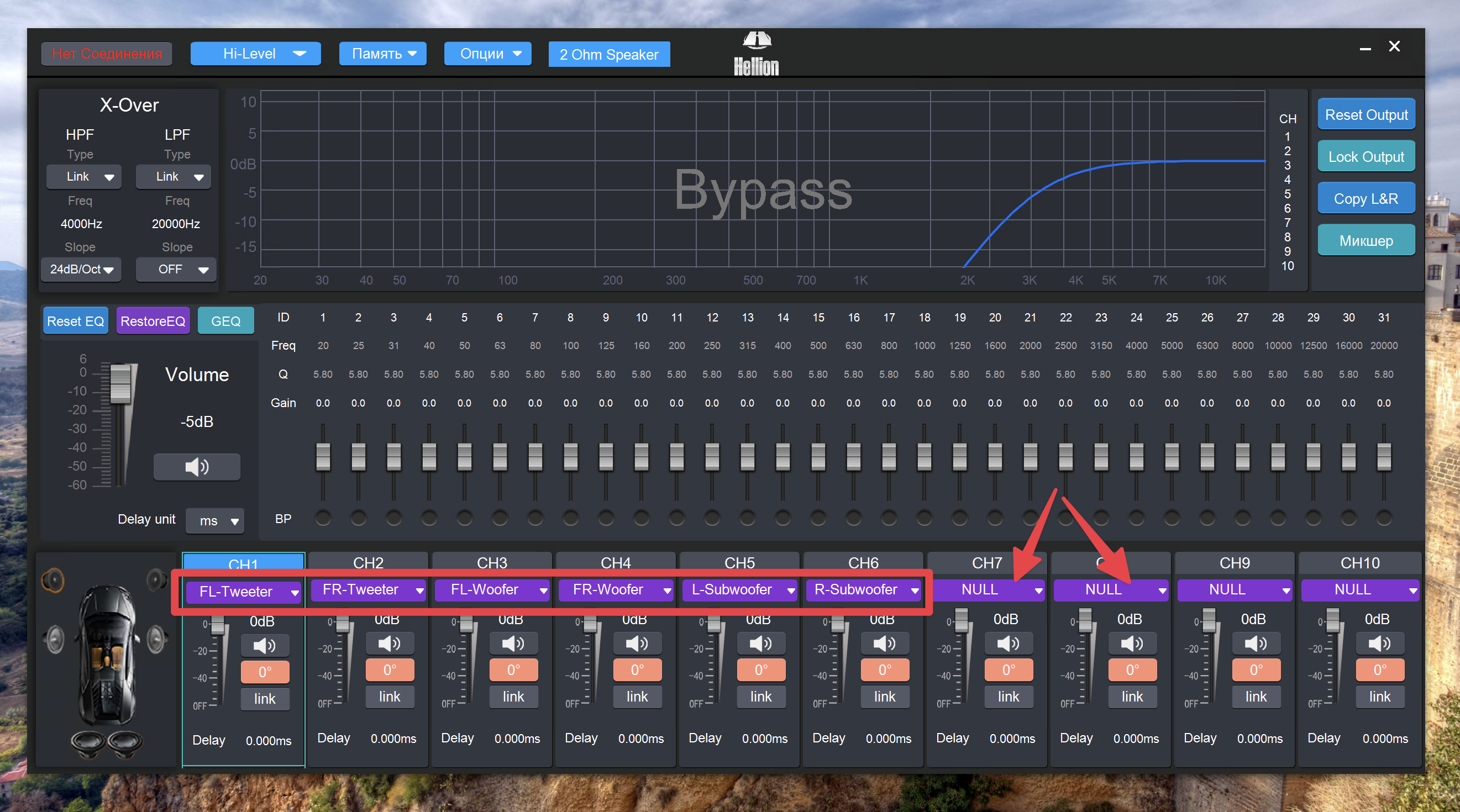Click the subwoofer pair below the car
The height and width of the screenshot is (812, 1460).
107,743
